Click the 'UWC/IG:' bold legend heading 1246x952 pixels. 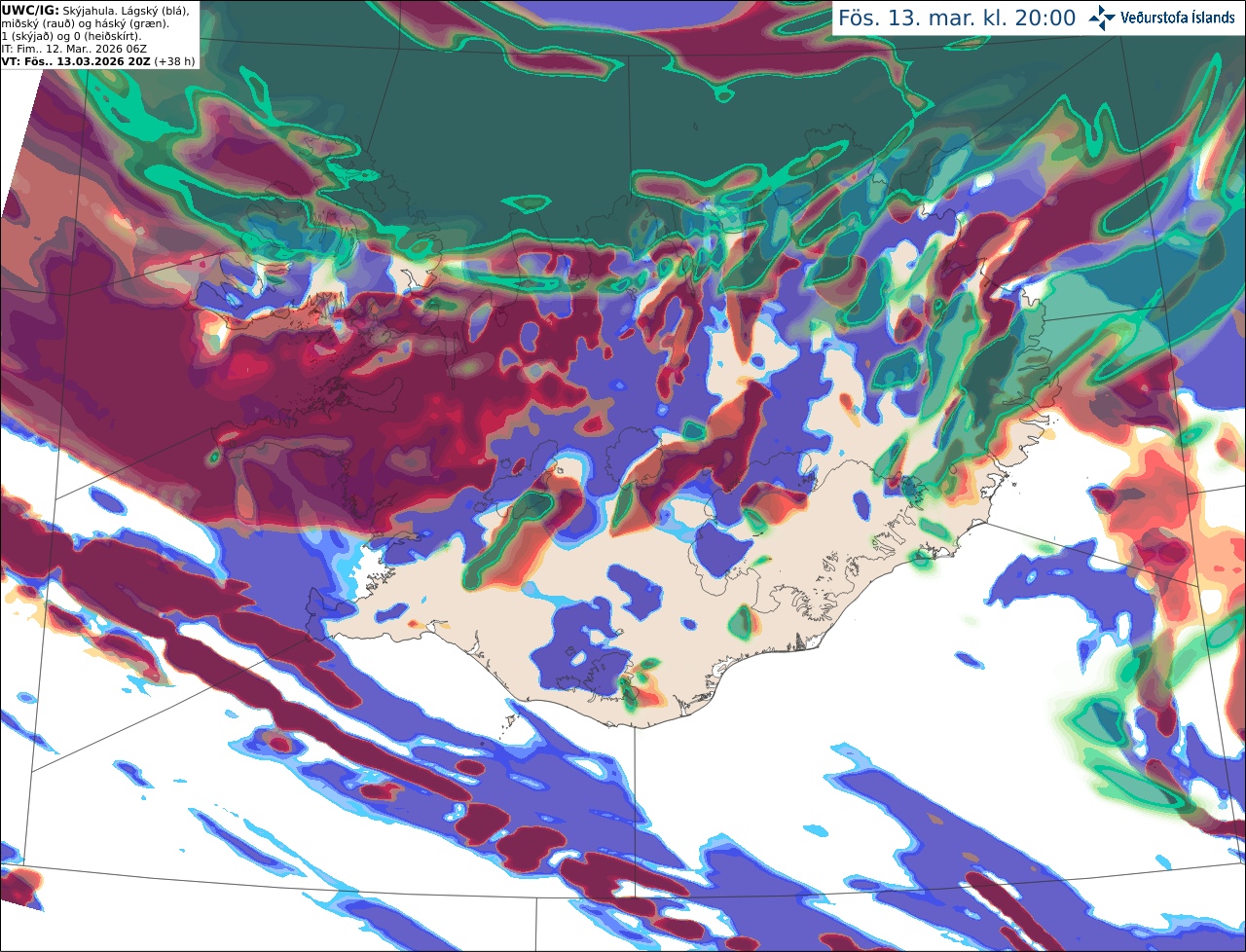click(x=30, y=10)
